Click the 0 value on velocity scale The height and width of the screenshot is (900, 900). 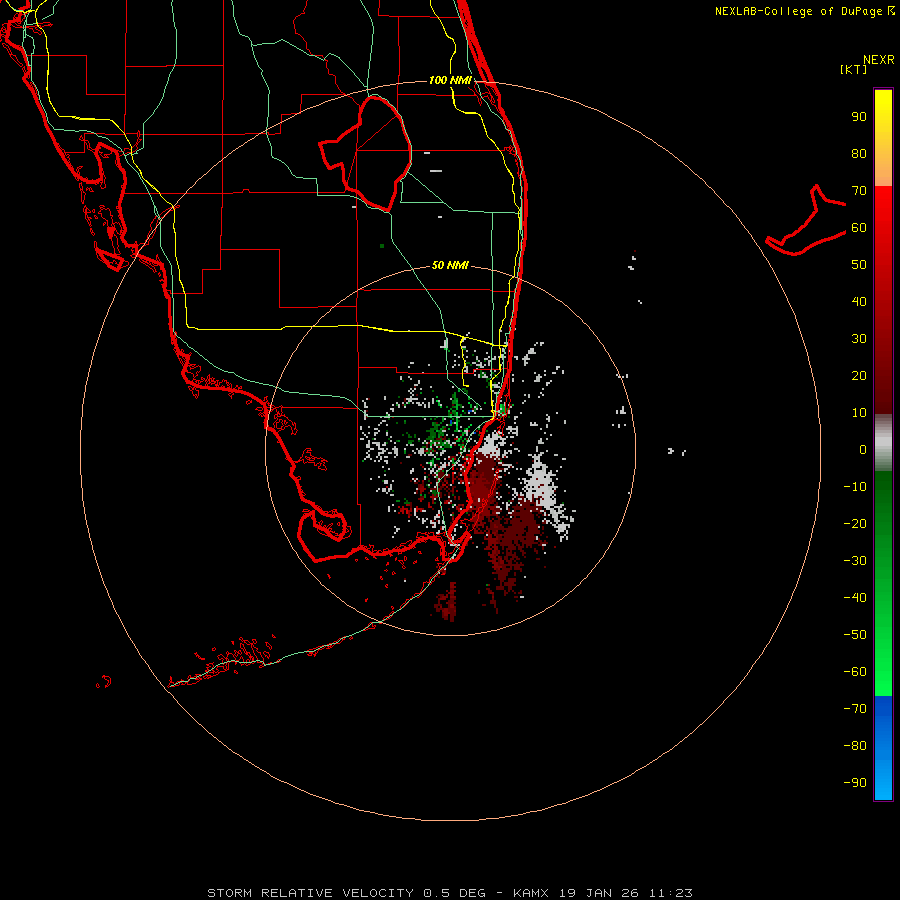[863, 449]
